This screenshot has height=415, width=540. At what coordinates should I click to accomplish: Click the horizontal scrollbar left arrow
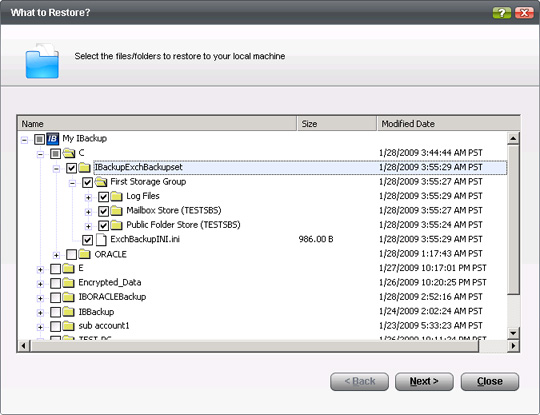click(23, 346)
